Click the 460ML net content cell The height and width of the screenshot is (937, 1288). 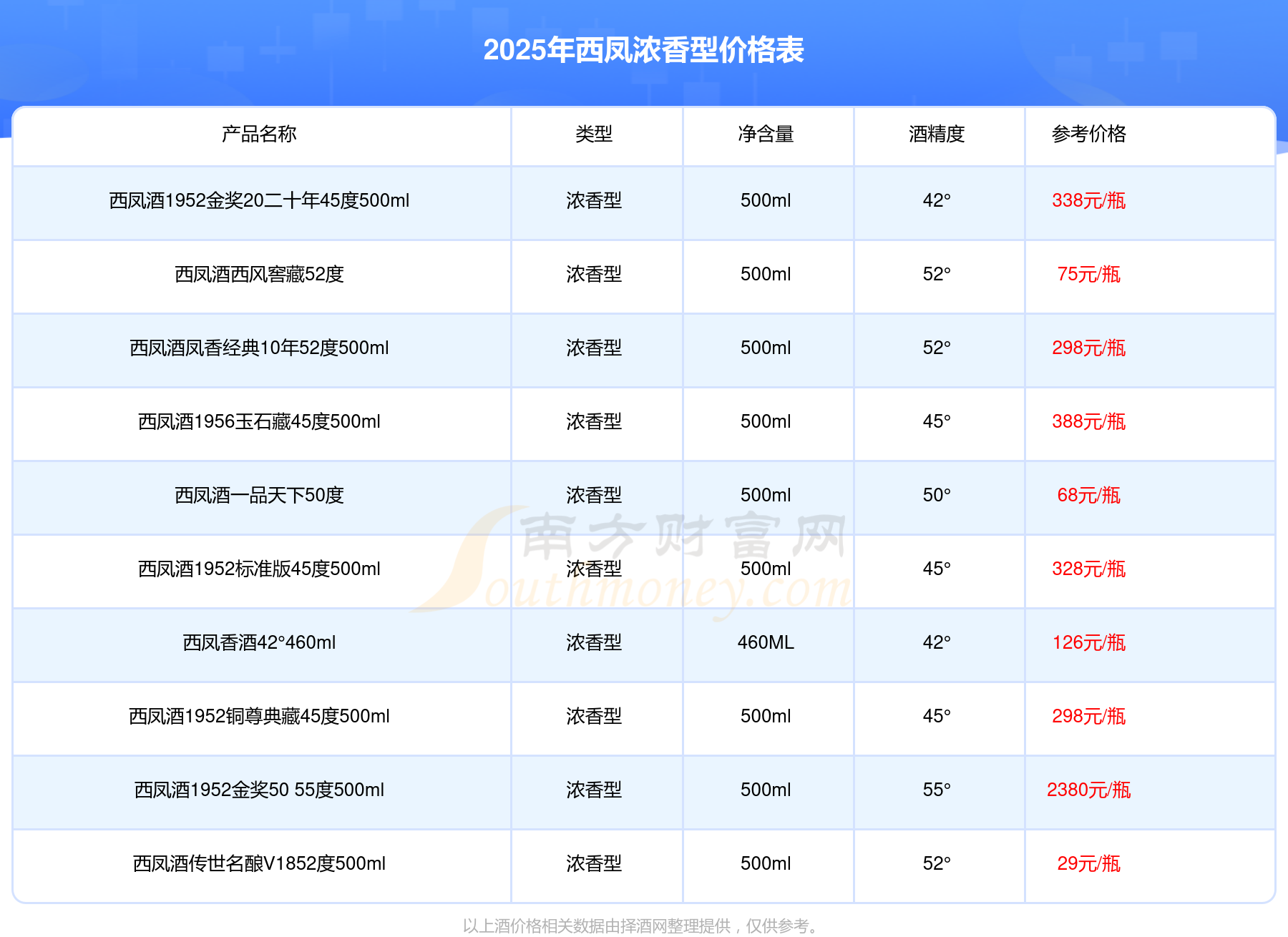coord(766,642)
